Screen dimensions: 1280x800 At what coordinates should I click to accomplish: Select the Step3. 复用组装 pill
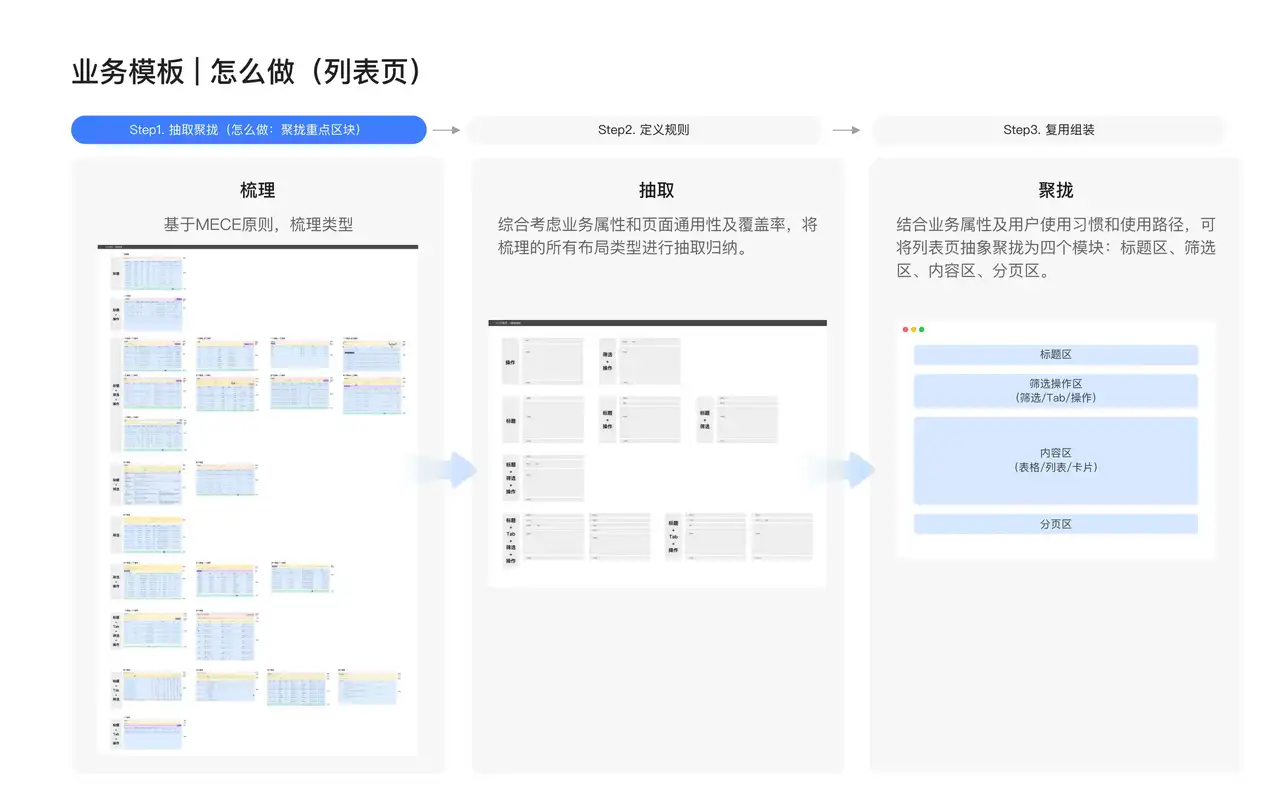pos(1049,130)
